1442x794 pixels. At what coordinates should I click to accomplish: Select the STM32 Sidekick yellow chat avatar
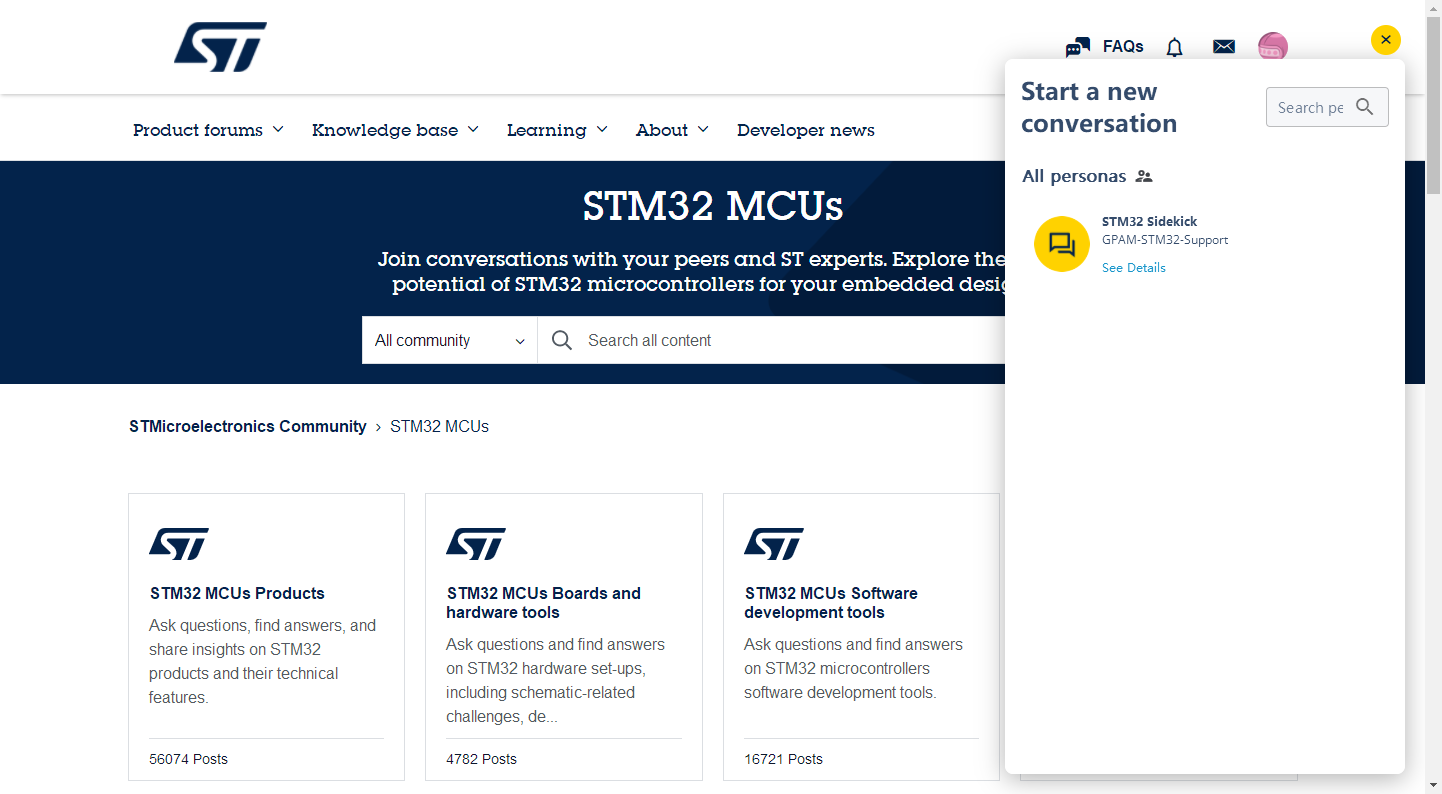pos(1062,244)
